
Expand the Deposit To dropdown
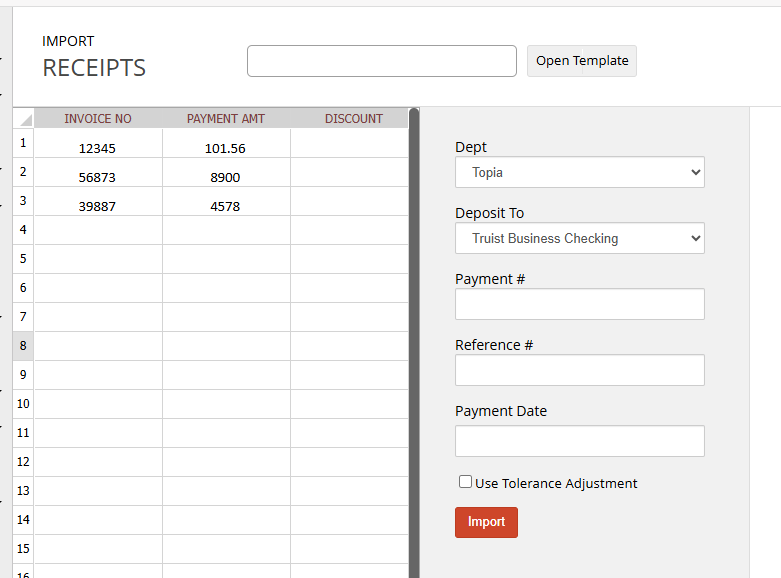coord(580,238)
